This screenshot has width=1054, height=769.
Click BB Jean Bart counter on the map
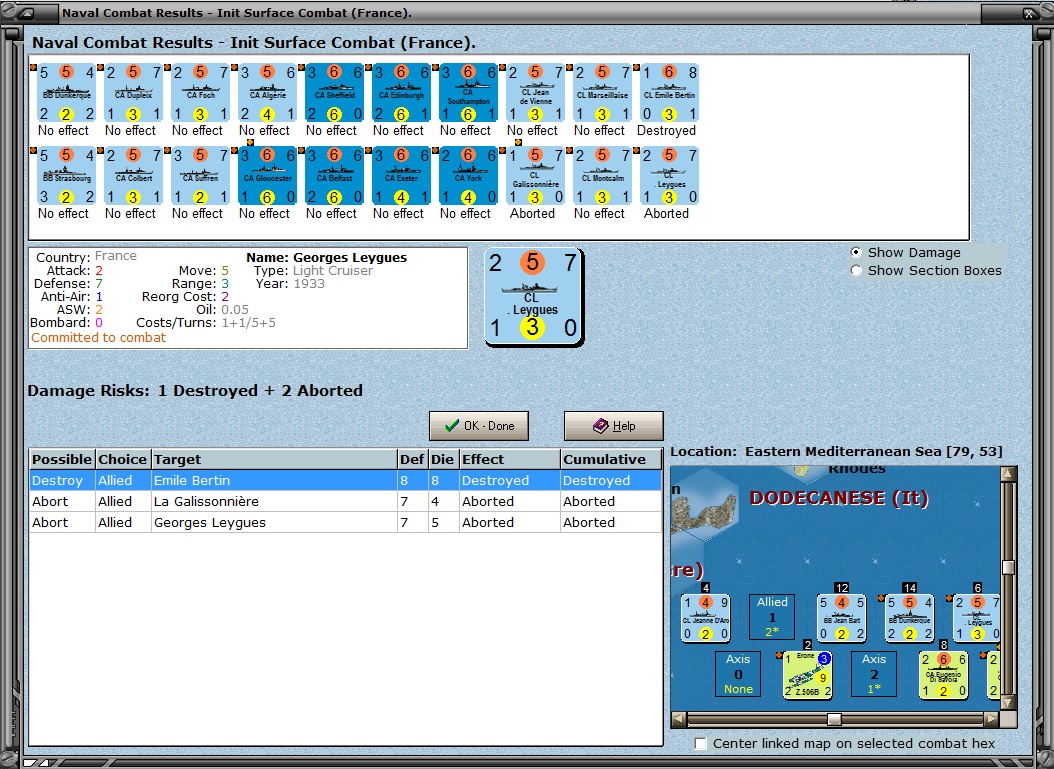[x=842, y=618]
